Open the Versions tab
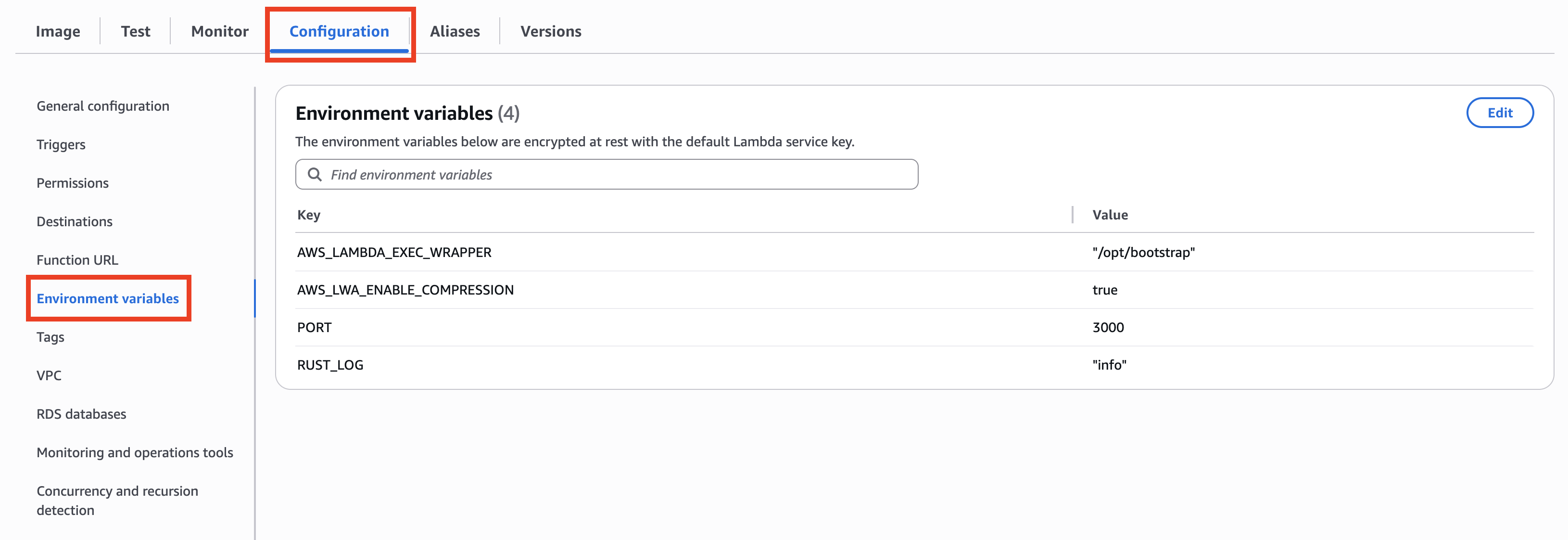The width and height of the screenshot is (1568, 540). (x=550, y=31)
